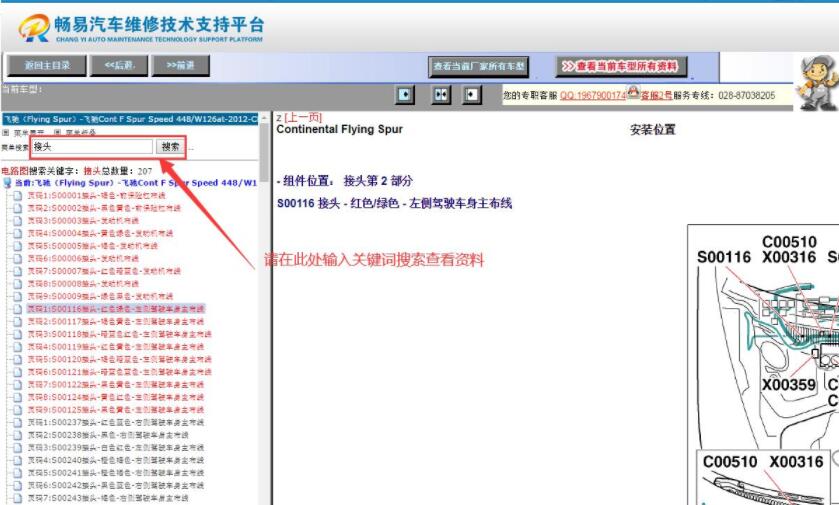The image size is (839, 505).
Task: Open tree entry 页码4:S00240接头
Action: pyautogui.click(x=116, y=460)
